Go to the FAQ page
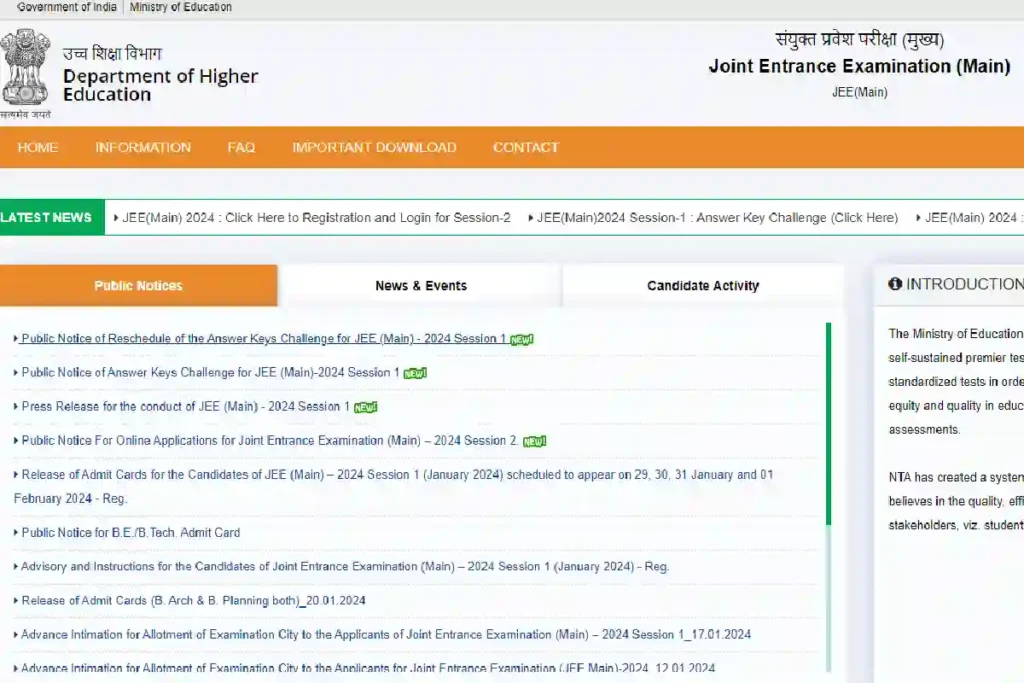This screenshot has width=1024, height=683. pyautogui.click(x=241, y=148)
